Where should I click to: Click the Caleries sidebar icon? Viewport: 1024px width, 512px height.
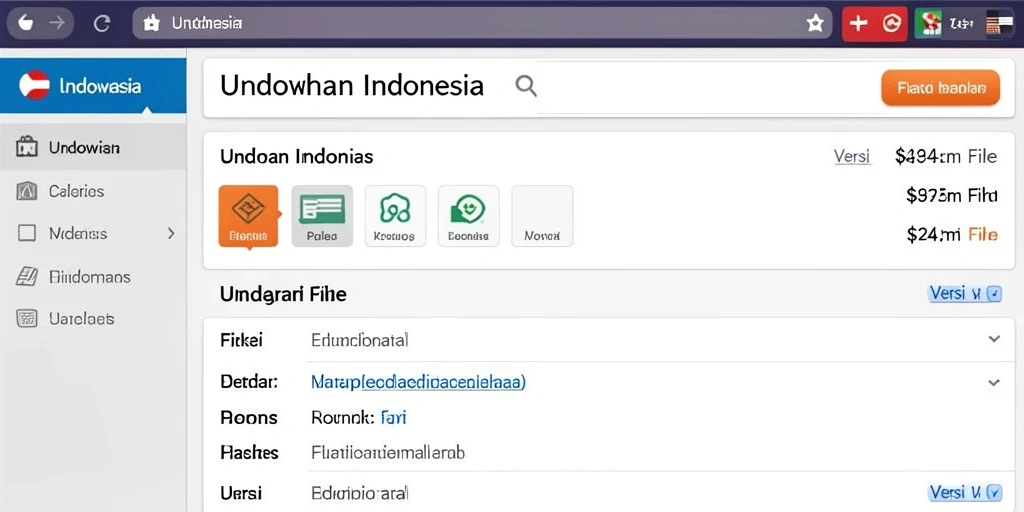[x=26, y=191]
